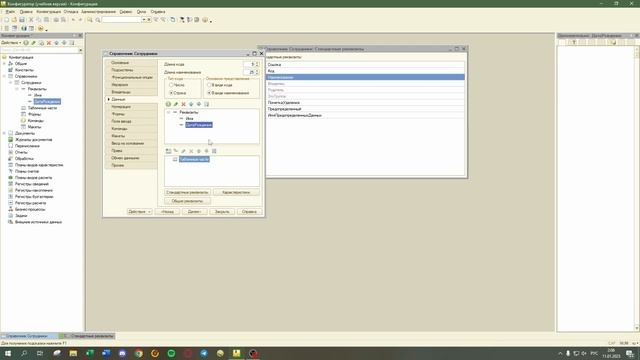
Task: Collapse Реквизиты node inside Сотрудники dialog
Action: point(168,112)
